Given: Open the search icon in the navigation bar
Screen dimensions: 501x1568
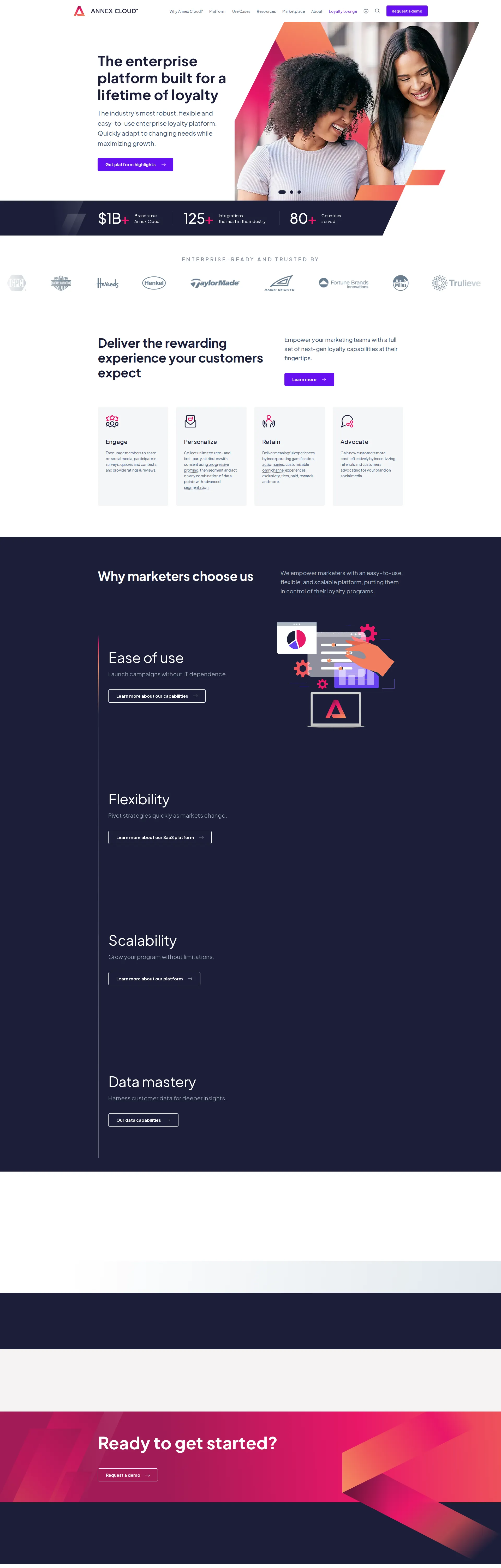Looking at the screenshot, I should coord(377,11).
